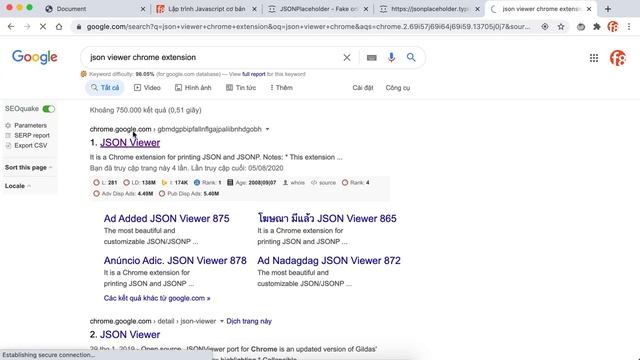
Task: Open Công cụ search tools
Action: click(398, 88)
